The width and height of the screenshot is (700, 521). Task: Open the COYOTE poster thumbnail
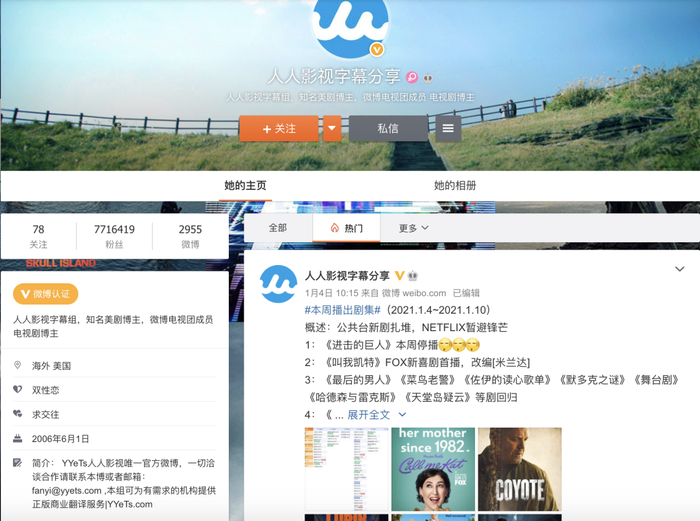pos(520,469)
